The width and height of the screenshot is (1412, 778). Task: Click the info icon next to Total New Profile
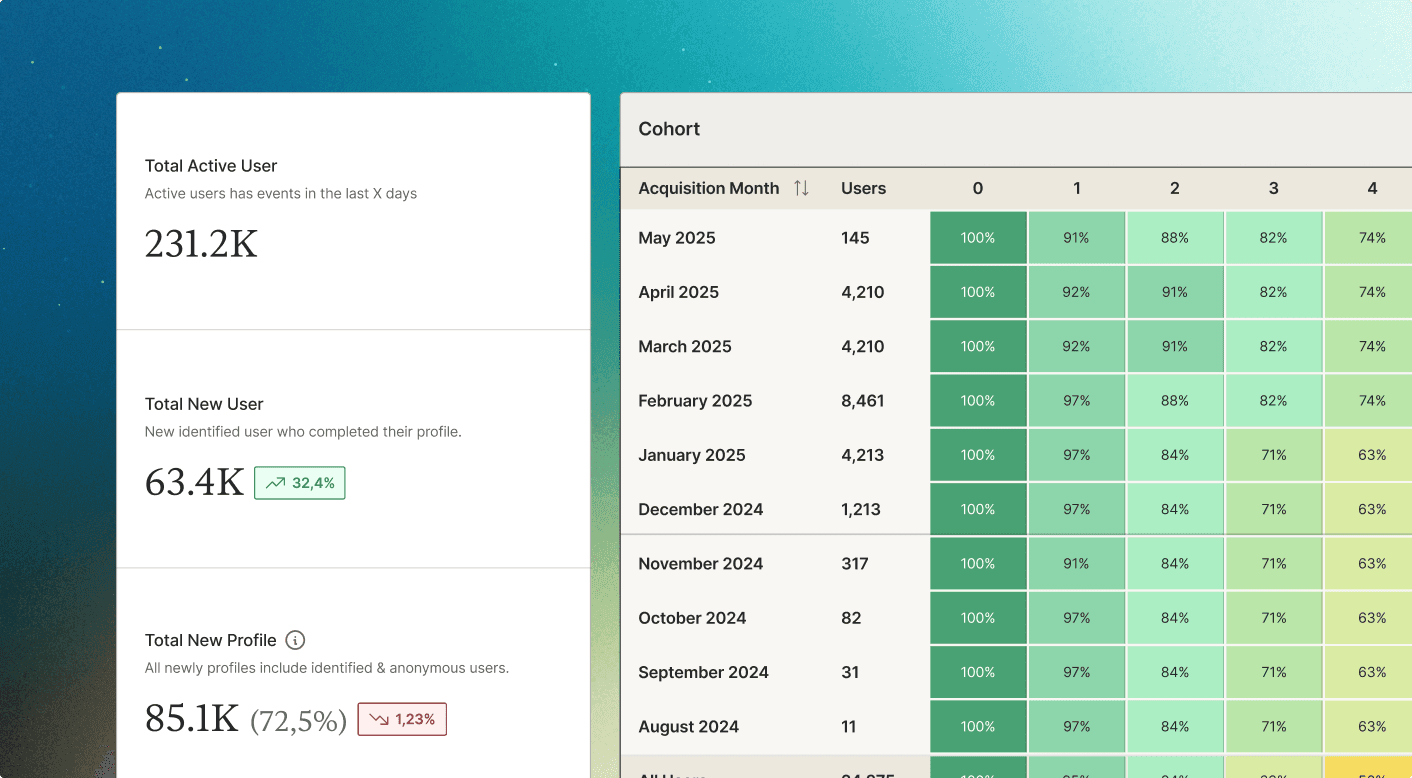pyautogui.click(x=295, y=640)
